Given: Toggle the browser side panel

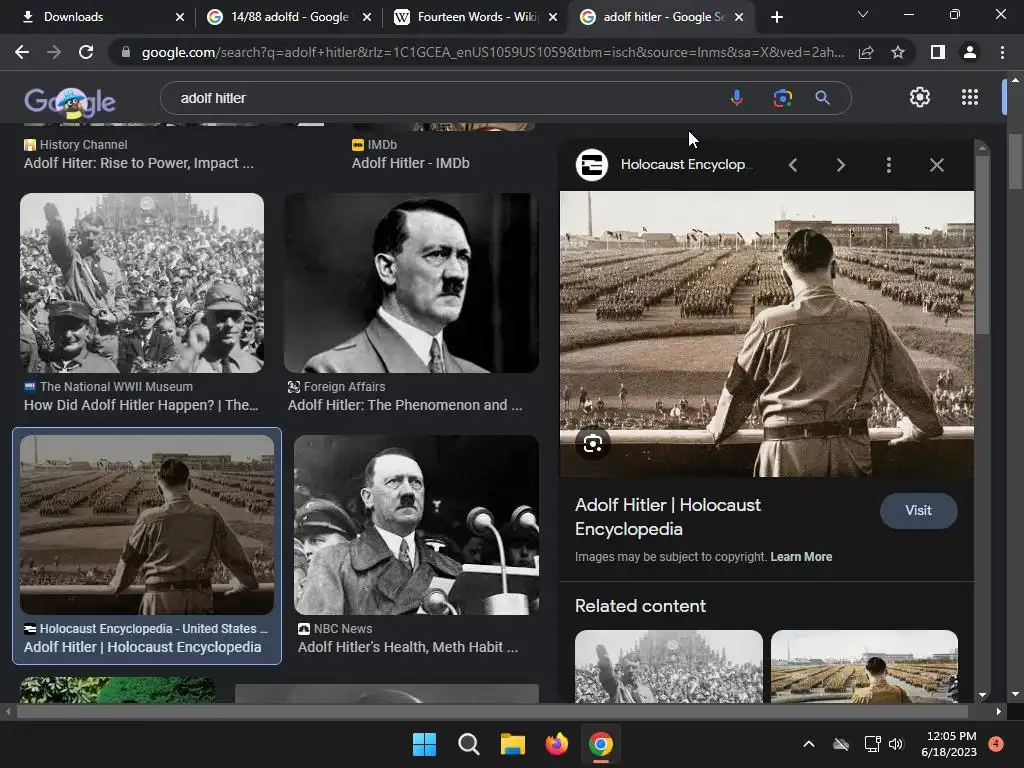Looking at the screenshot, I should tap(938, 52).
